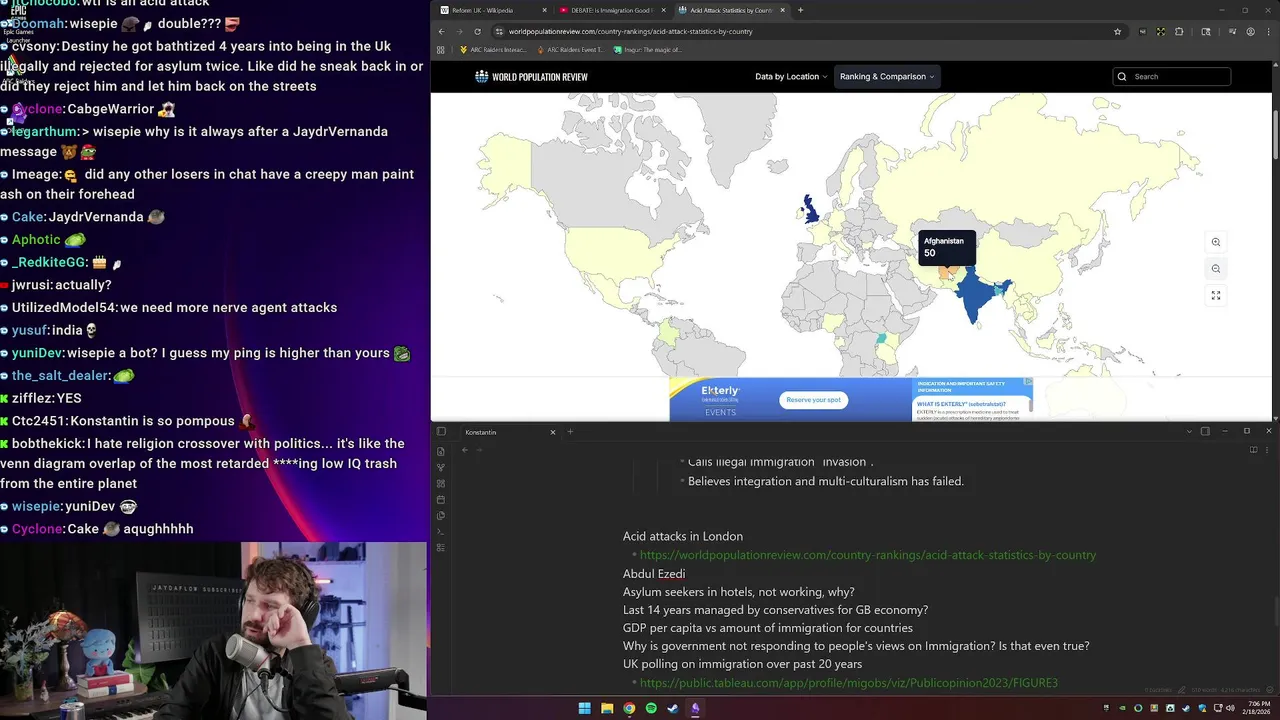The image size is (1280, 720).
Task: Open canvas icon in Obsidian ribbon
Action: (441, 483)
